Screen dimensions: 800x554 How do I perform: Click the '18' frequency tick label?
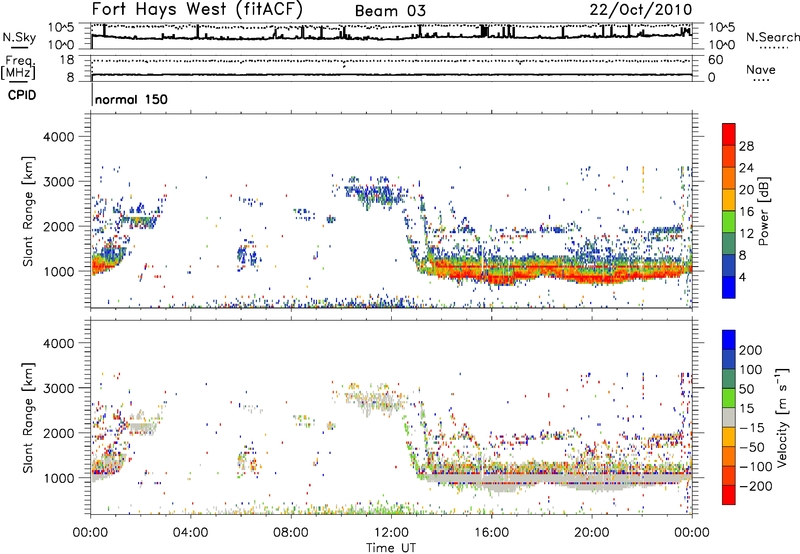67,60
